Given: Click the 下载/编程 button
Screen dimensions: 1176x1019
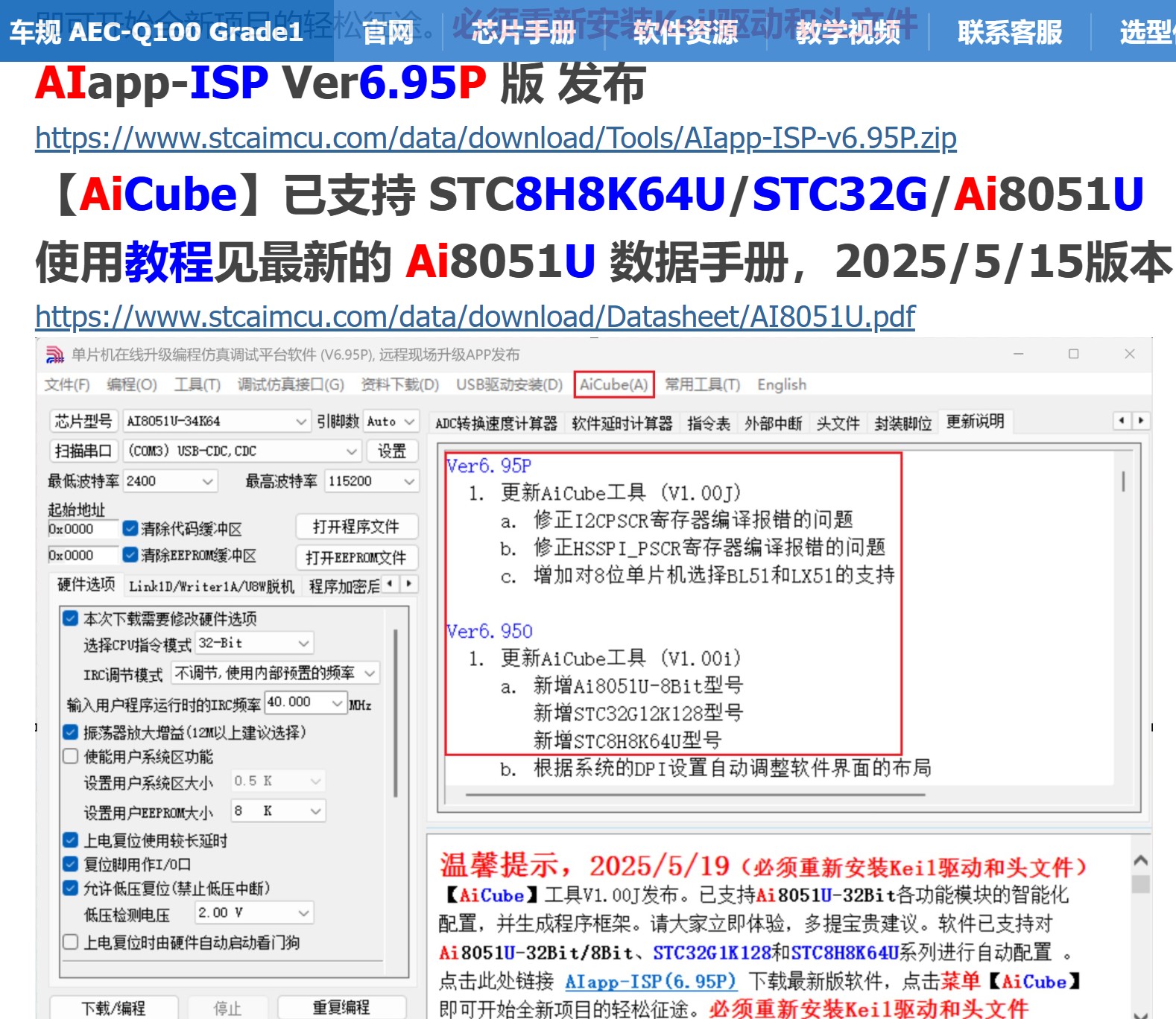Looking at the screenshot, I should [113, 1008].
